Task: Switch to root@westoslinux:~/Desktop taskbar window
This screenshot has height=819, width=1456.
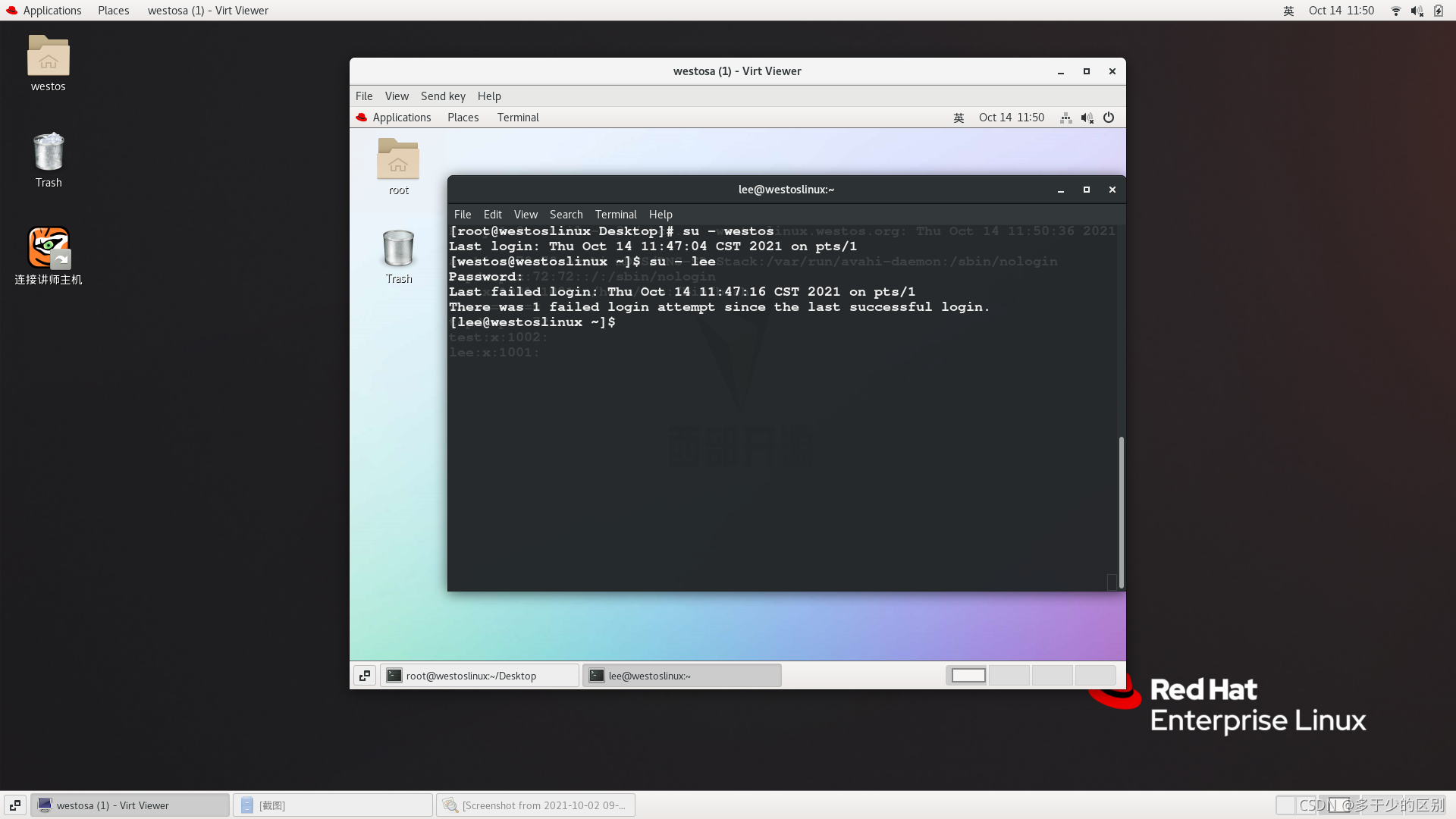Action: click(479, 676)
